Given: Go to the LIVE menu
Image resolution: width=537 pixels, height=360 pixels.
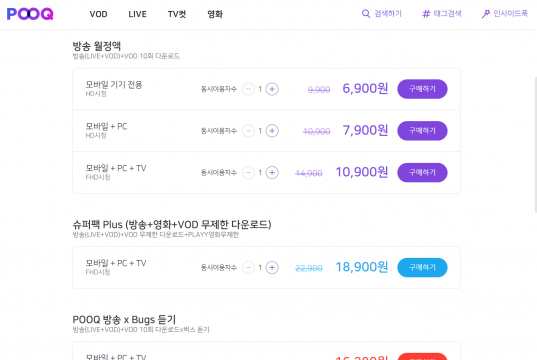Looking at the screenshot, I should 137,14.
